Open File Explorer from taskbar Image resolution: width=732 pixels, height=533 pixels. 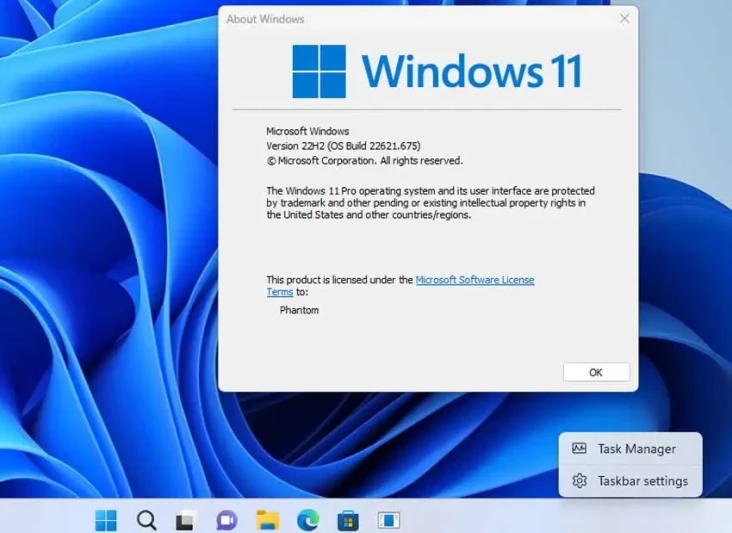point(267,520)
